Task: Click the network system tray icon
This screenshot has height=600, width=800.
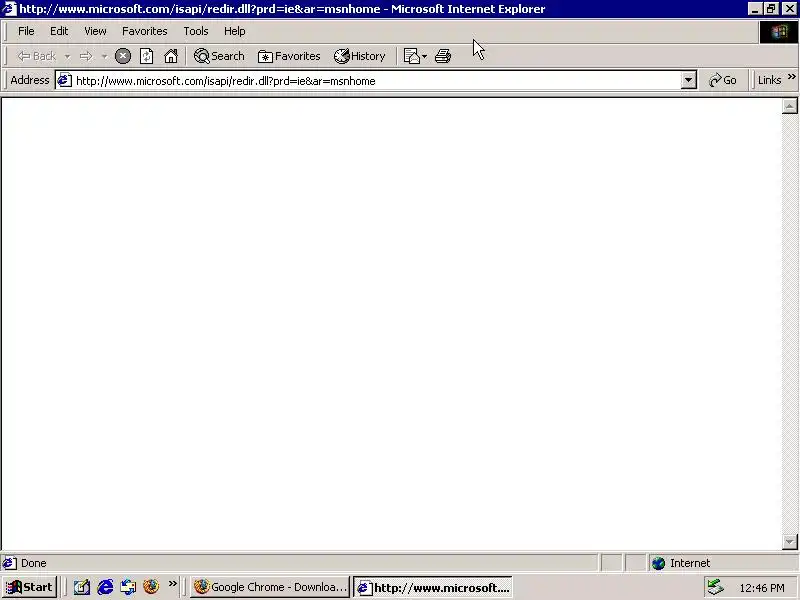Action: [715, 587]
